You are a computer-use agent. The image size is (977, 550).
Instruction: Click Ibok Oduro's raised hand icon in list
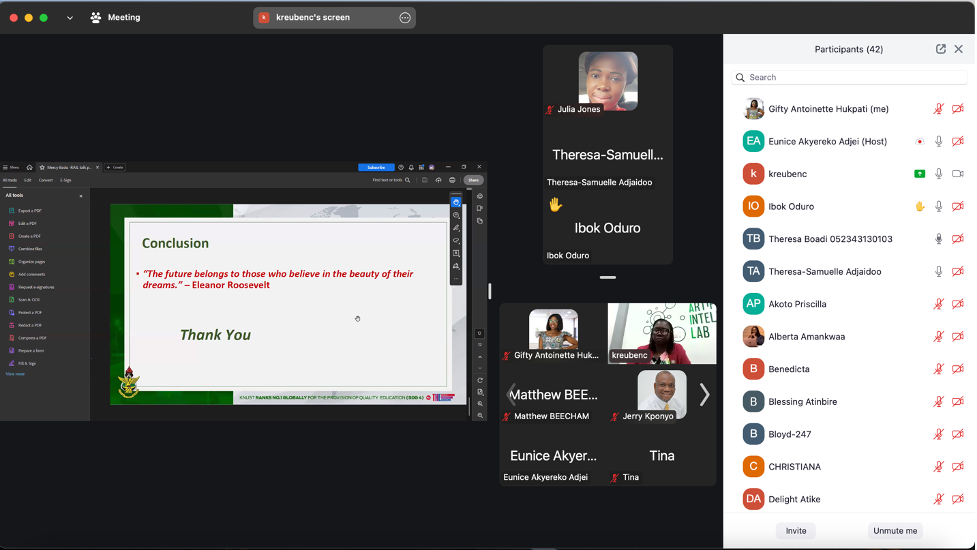919,207
